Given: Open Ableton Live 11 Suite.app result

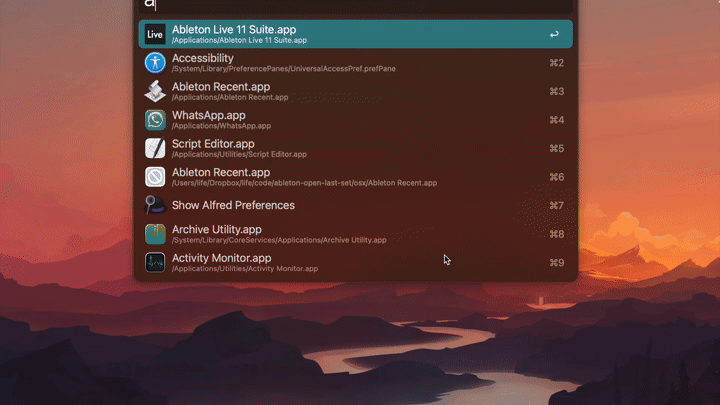Looking at the screenshot, I should (356, 34).
